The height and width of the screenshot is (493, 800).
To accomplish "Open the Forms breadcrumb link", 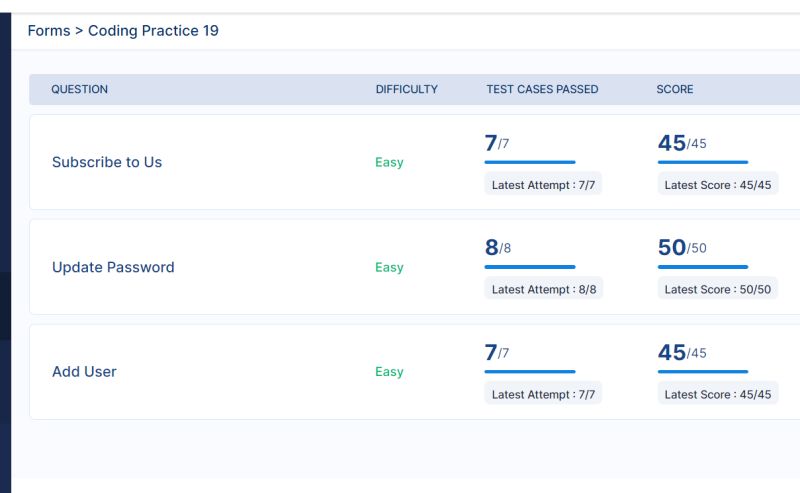I will tap(49, 31).
